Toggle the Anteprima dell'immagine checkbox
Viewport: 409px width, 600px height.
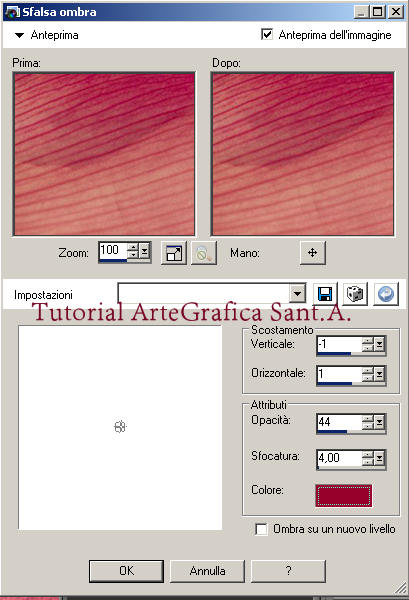point(267,34)
